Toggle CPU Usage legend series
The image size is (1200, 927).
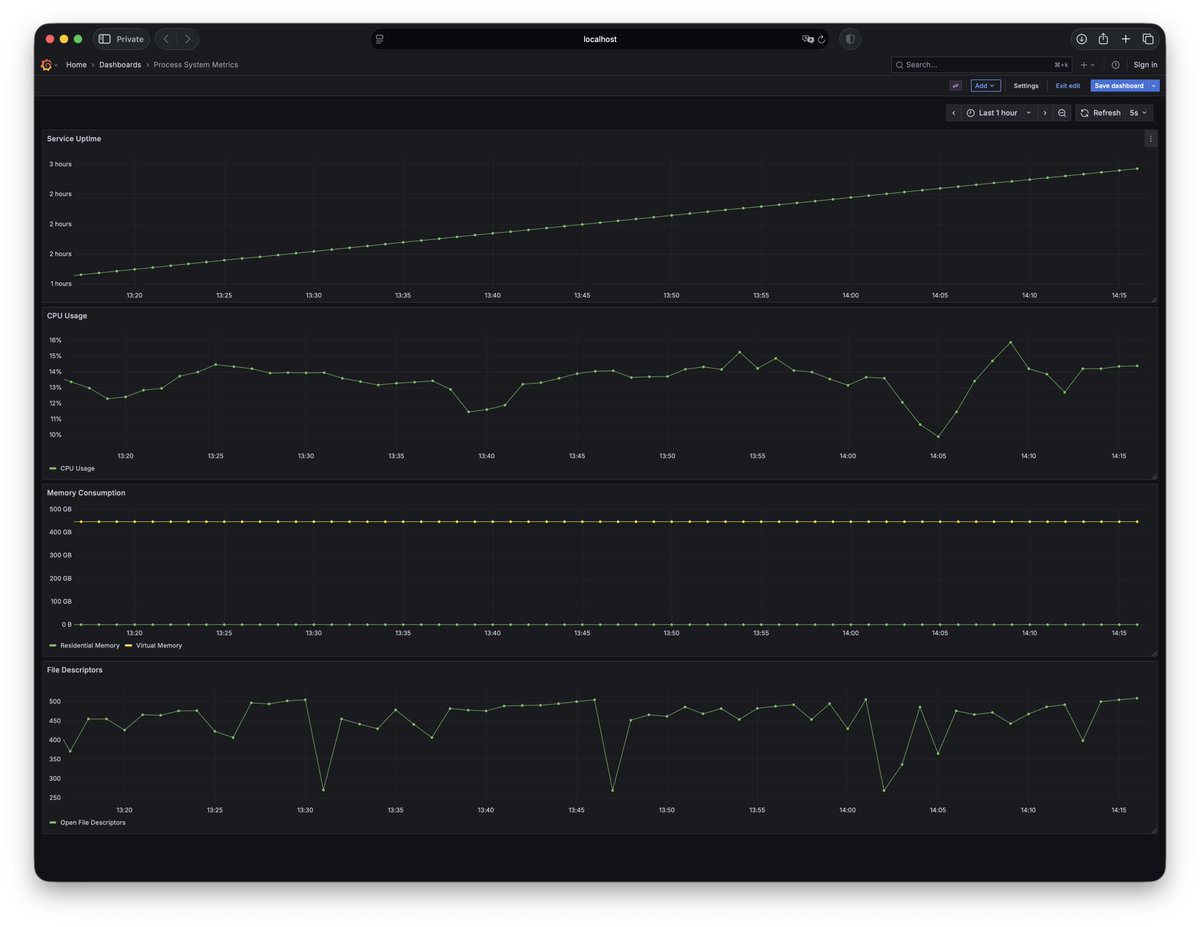[x=77, y=468]
